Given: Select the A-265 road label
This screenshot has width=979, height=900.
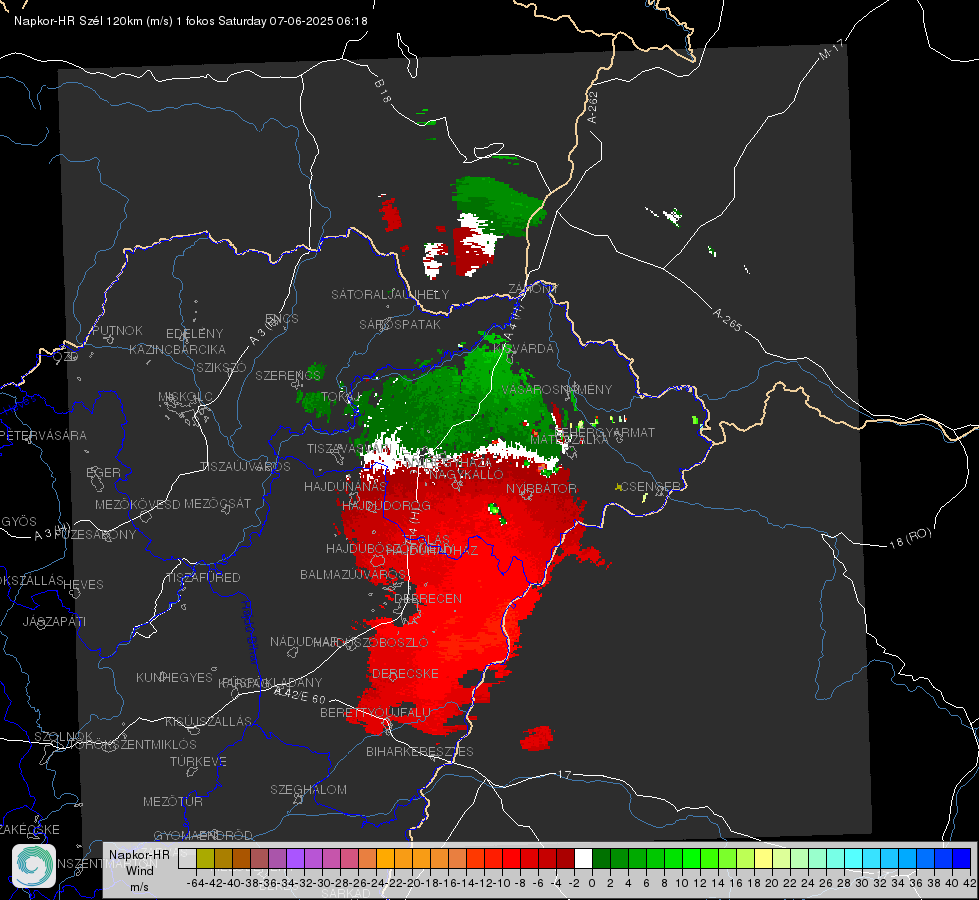Looking at the screenshot, I should tap(727, 319).
